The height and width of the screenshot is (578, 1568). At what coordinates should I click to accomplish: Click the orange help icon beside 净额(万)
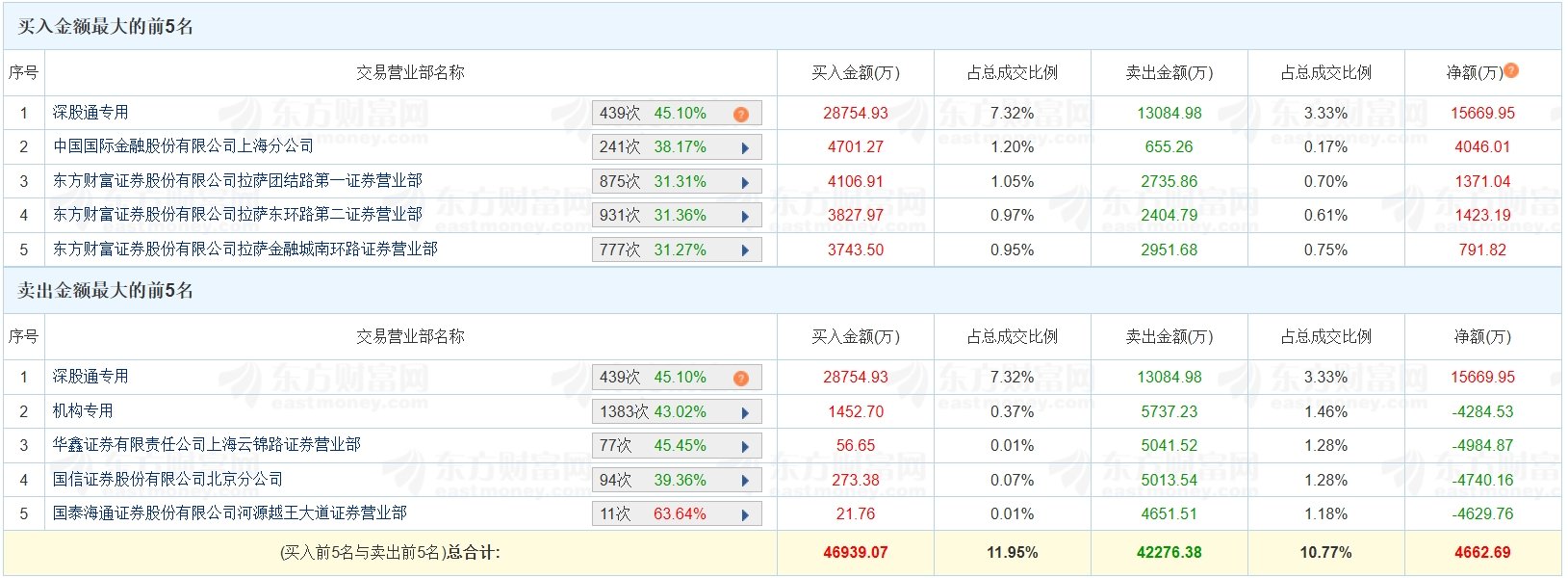click(x=1511, y=70)
